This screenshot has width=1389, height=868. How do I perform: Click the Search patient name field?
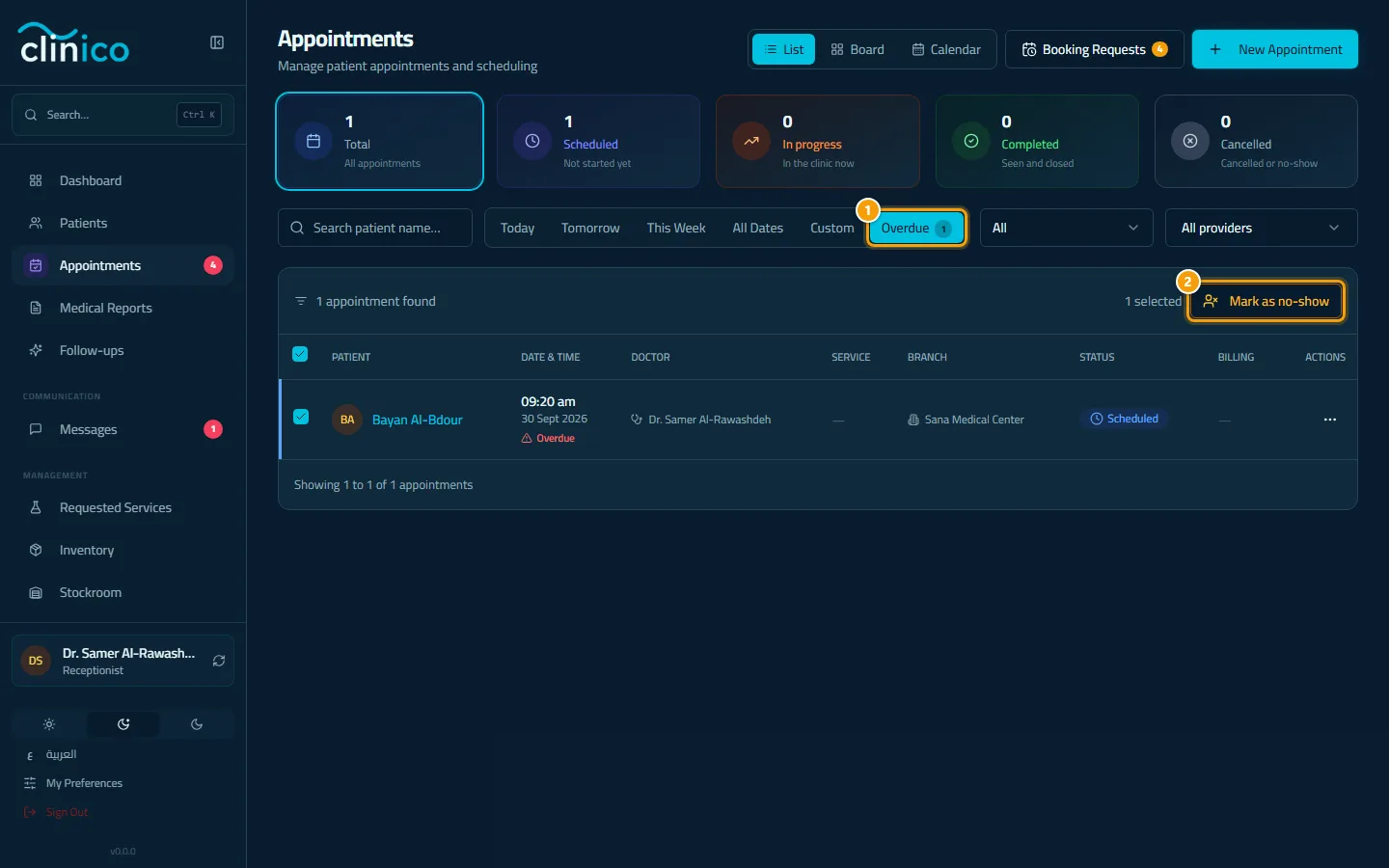375,228
